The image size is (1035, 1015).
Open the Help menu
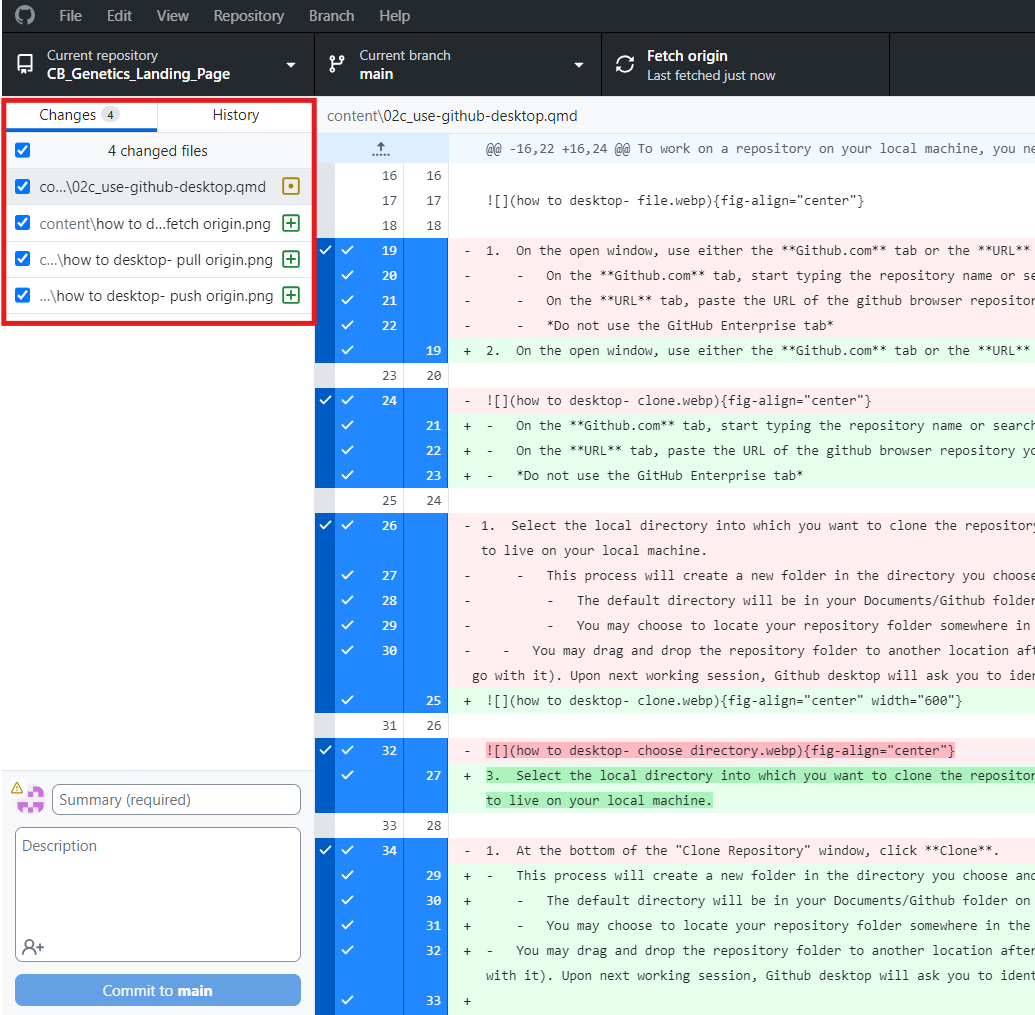pos(395,16)
